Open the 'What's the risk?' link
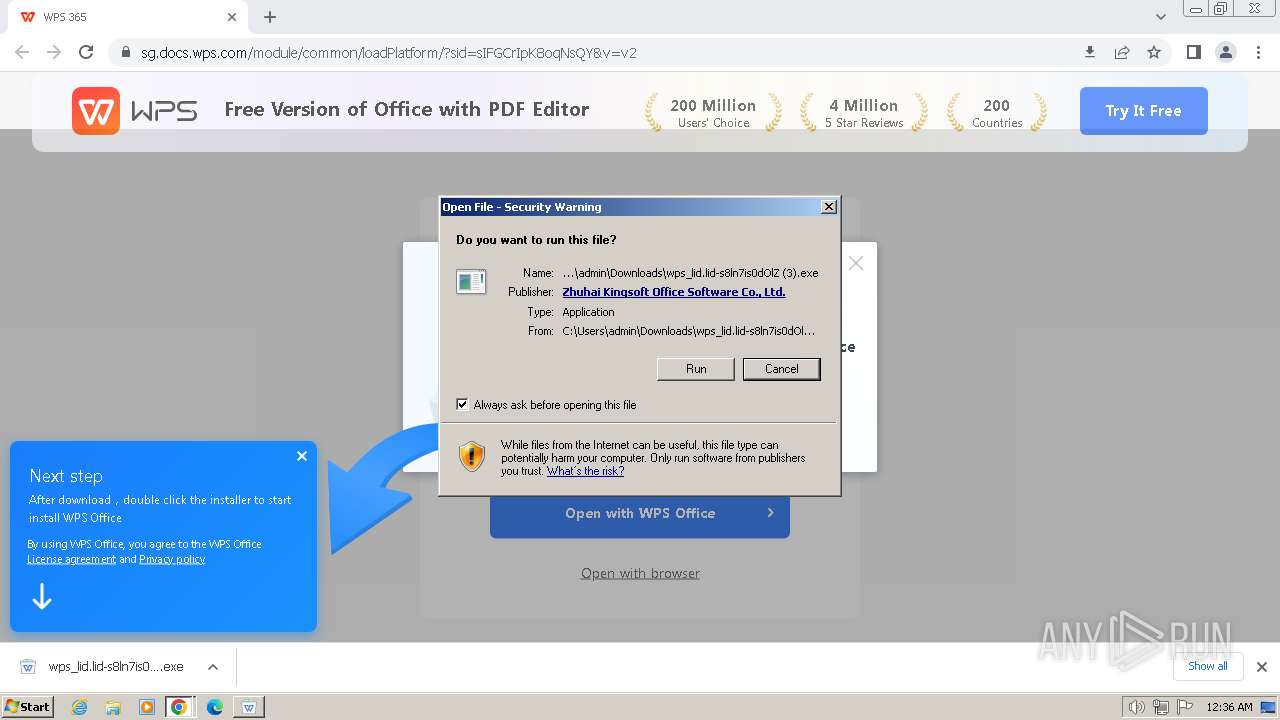 [585, 471]
